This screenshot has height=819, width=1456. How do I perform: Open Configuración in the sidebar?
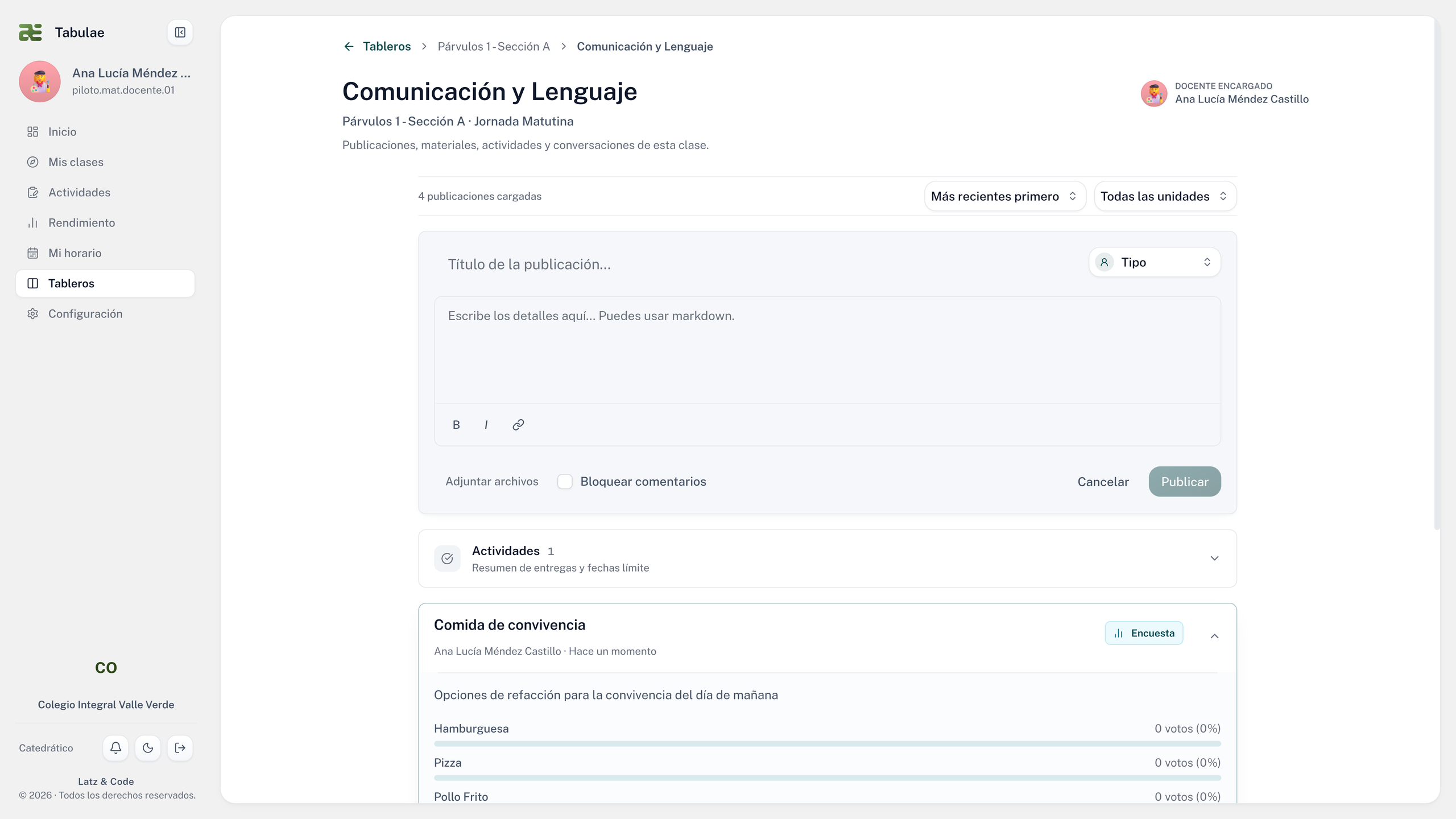click(x=105, y=314)
